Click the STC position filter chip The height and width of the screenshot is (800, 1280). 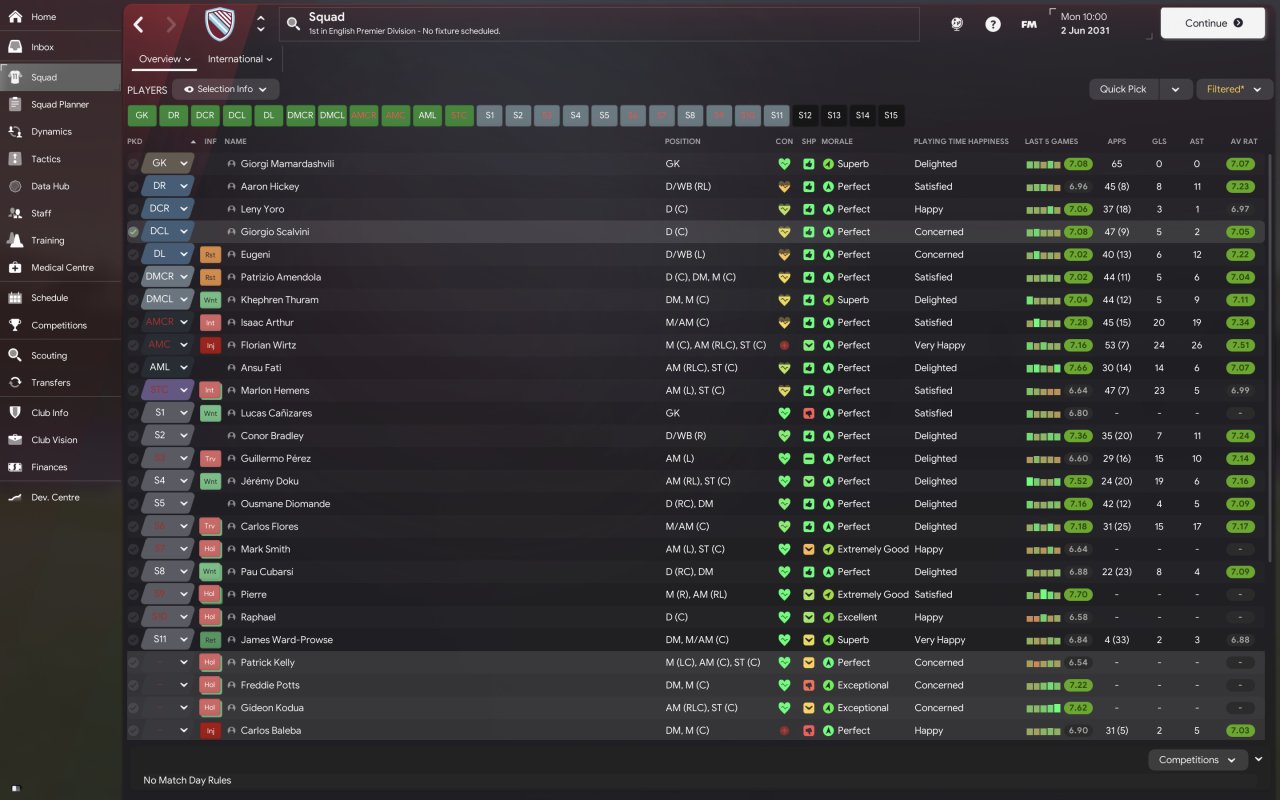tap(460, 115)
